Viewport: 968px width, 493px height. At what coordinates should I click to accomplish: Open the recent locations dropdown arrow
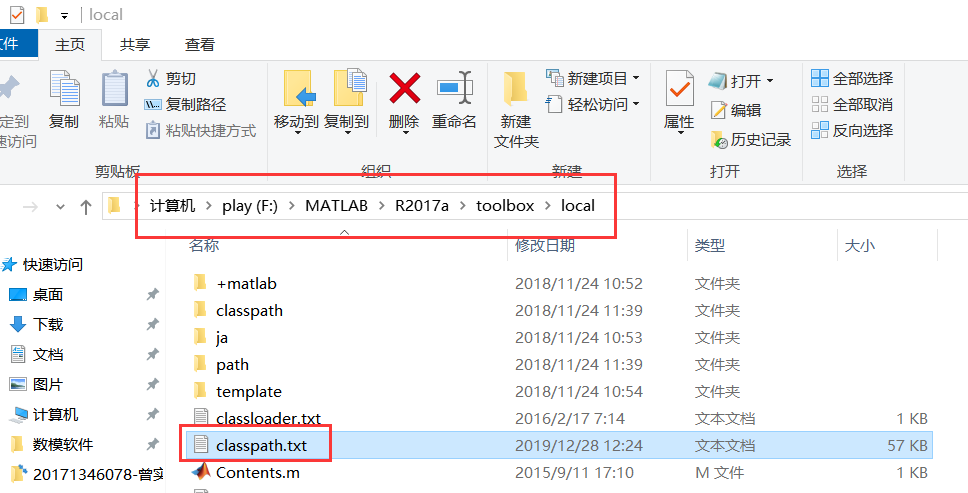60,207
